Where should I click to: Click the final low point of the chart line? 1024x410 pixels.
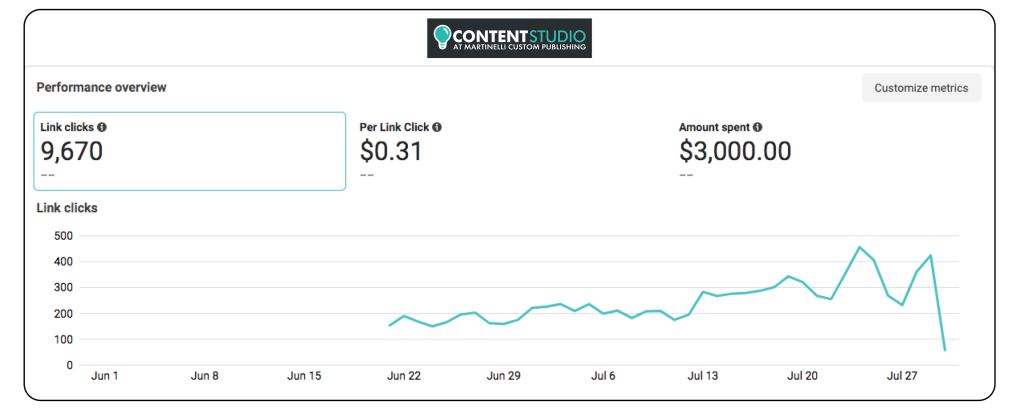click(x=945, y=349)
